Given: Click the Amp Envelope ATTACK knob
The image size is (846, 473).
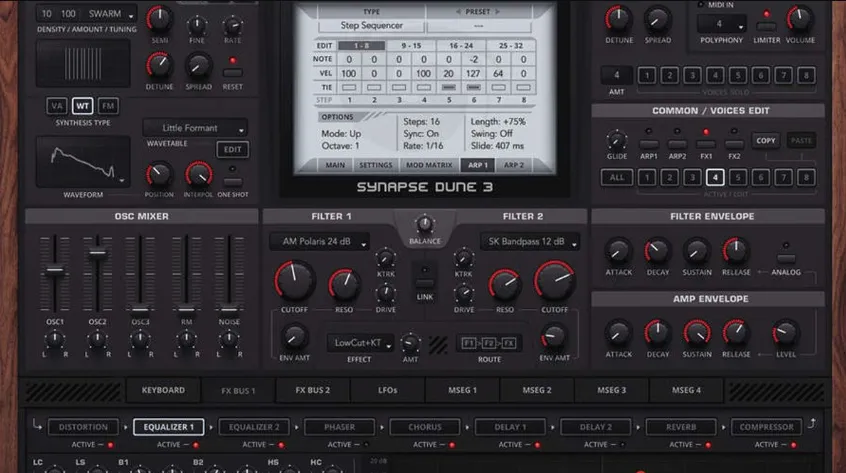Looking at the screenshot, I should pos(618,333).
